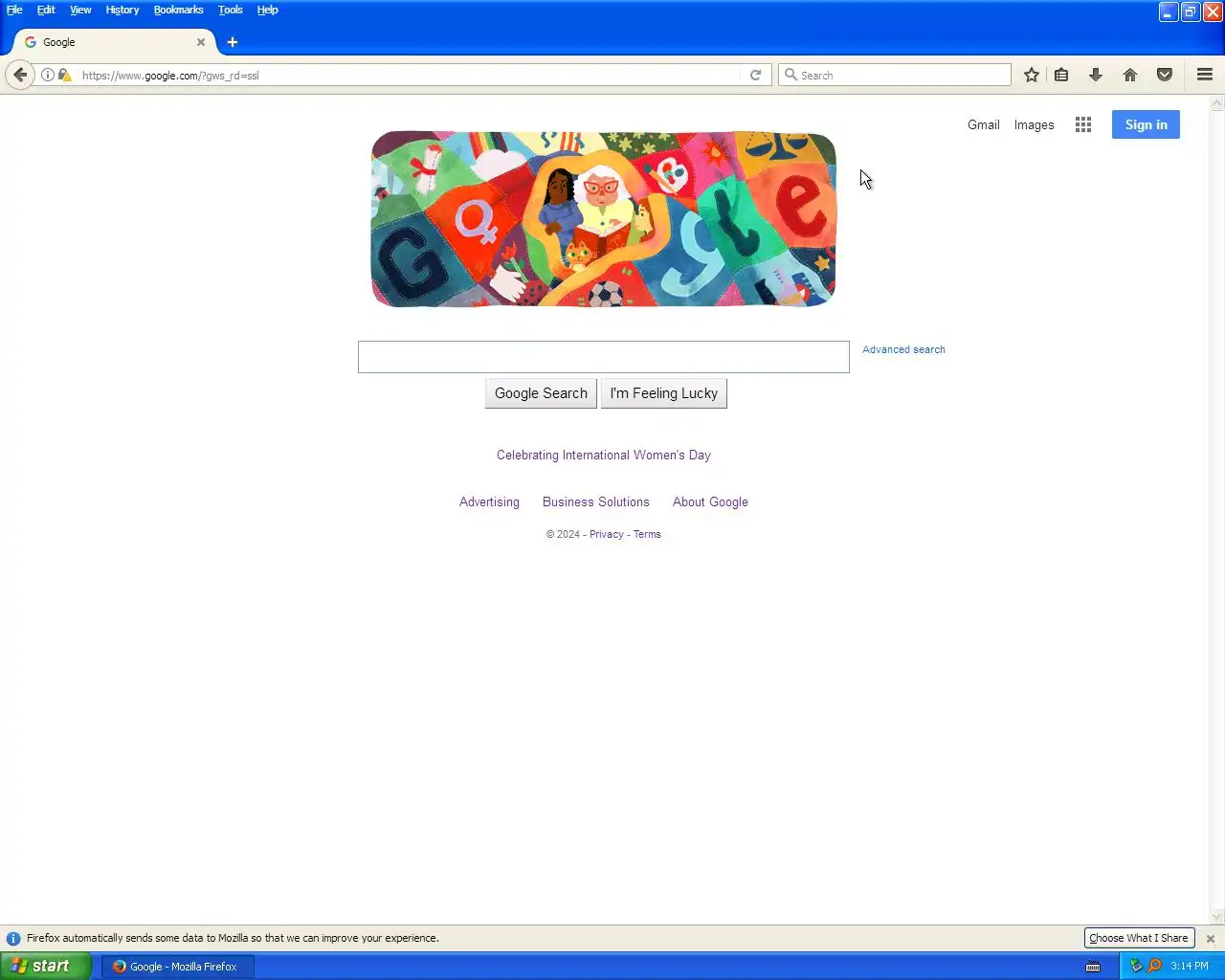Viewport: 1225px width, 980px height.
Task: Open a new tab with the plus button
Action: tap(233, 42)
